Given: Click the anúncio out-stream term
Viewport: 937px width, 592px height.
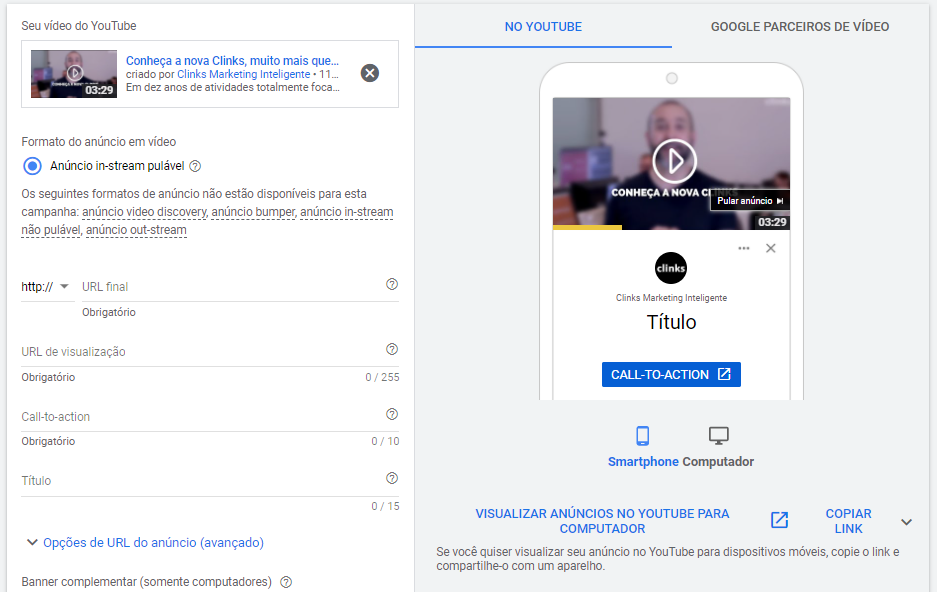Looking at the screenshot, I should pos(136,230).
